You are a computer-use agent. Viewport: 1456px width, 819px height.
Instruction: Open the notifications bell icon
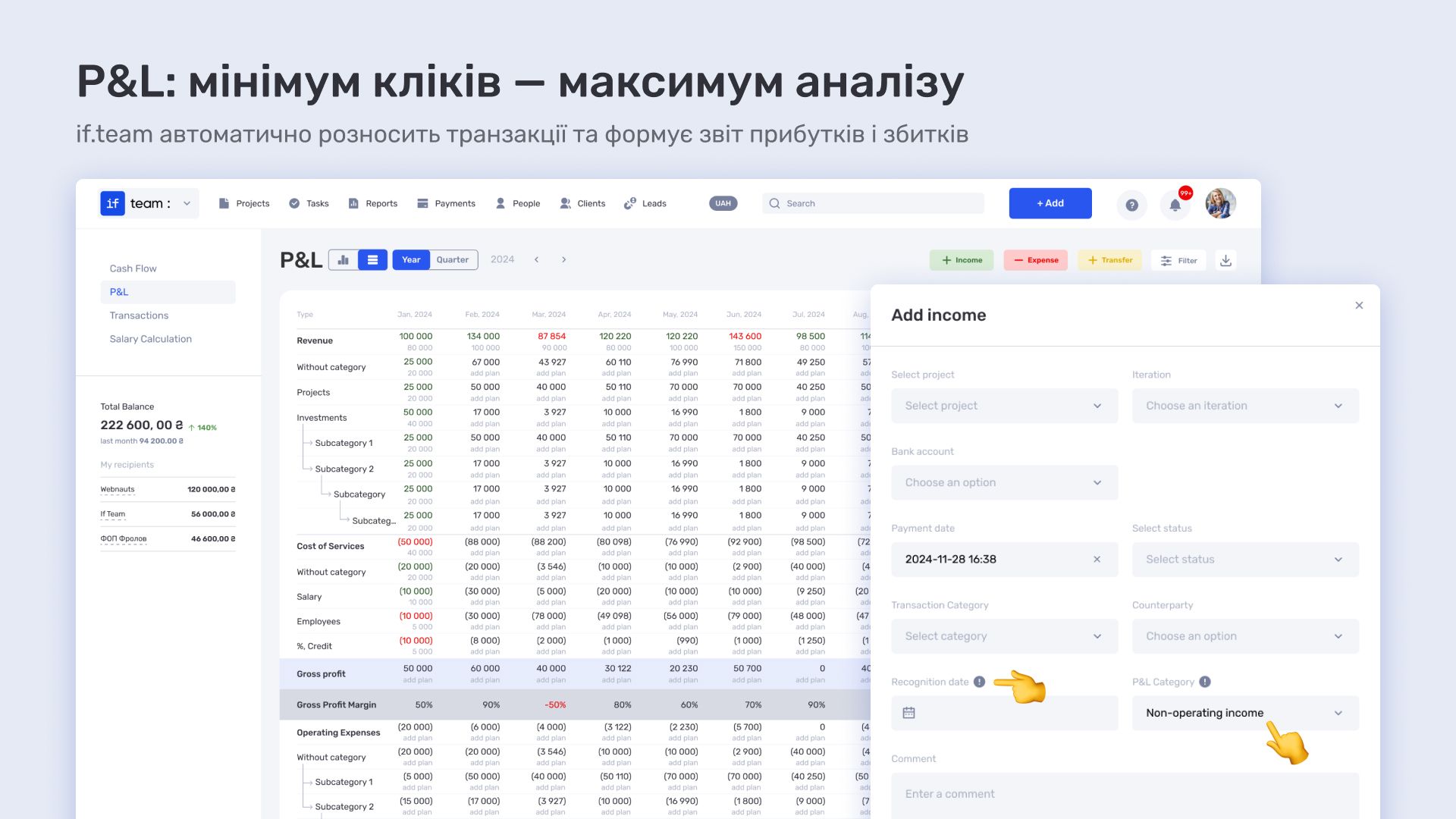[x=1175, y=205]
